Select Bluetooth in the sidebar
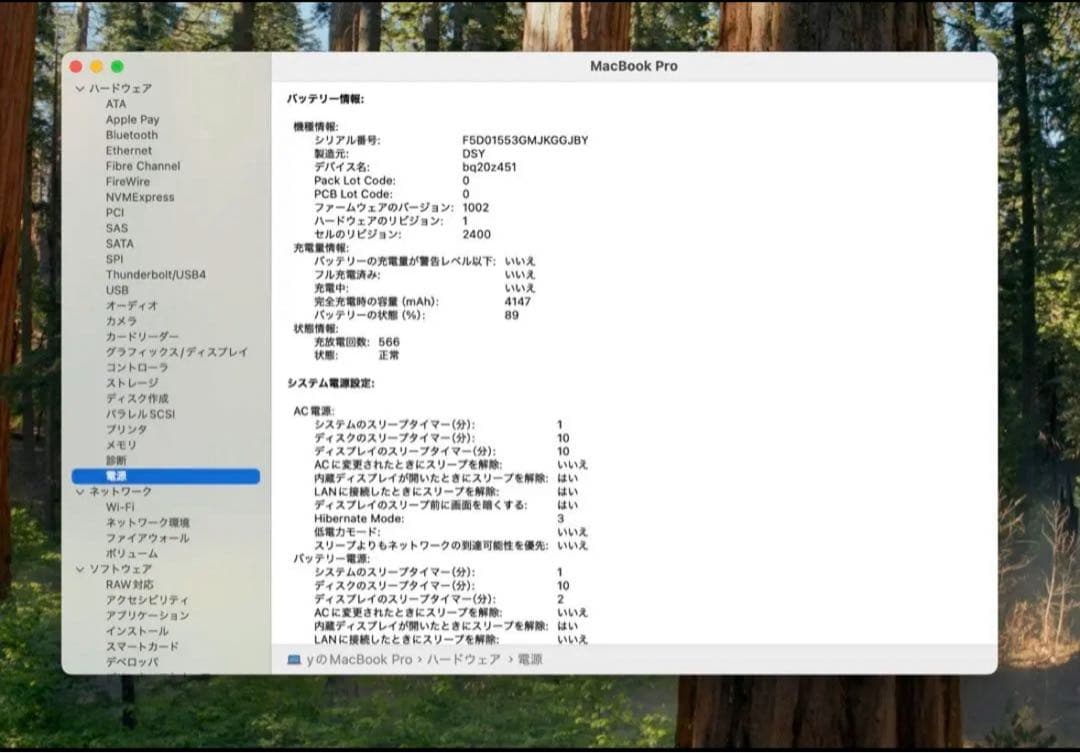Viewport: 1080px width, 753px height. [132, 135]
